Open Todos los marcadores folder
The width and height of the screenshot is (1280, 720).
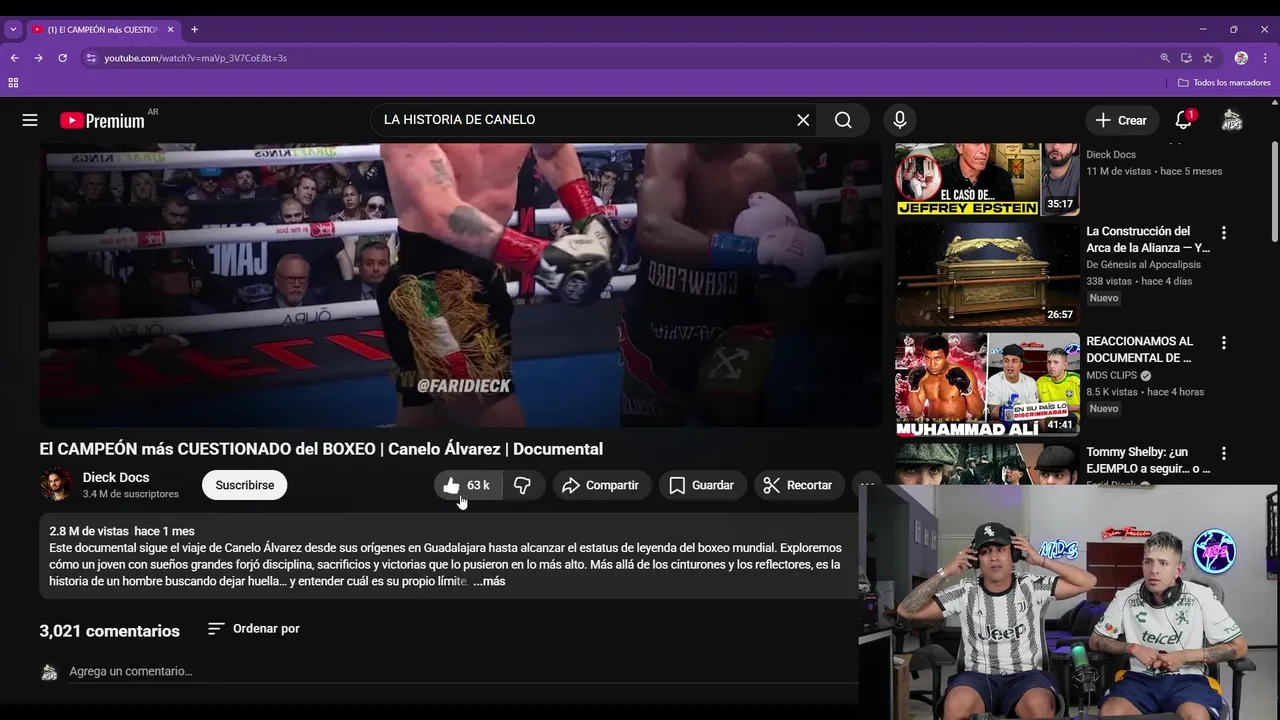(1224, 82)
